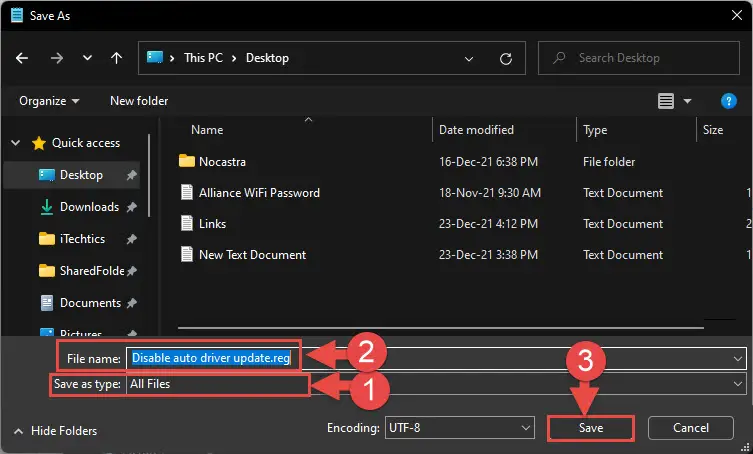Open Downloads in navigation pane

(x=89, y=207)
